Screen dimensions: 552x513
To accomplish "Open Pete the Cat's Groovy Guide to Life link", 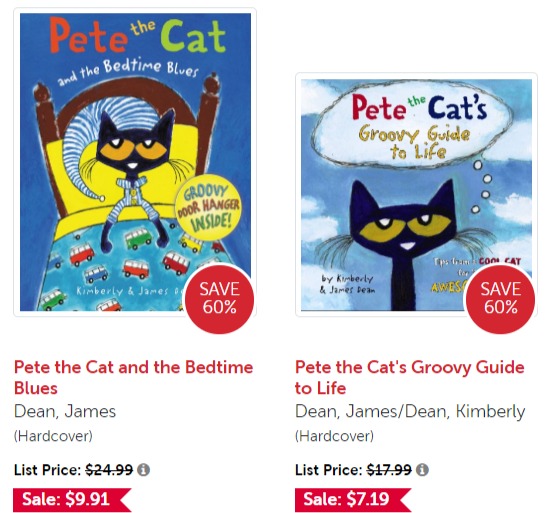I will pyautogui.click(x=410, y=377).
